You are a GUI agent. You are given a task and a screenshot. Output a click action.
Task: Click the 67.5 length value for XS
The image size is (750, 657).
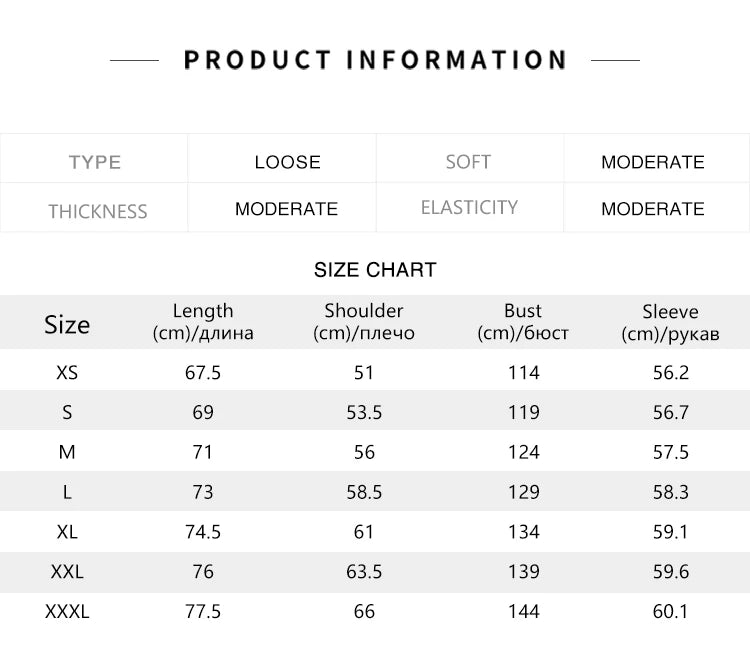coord(203,372)
